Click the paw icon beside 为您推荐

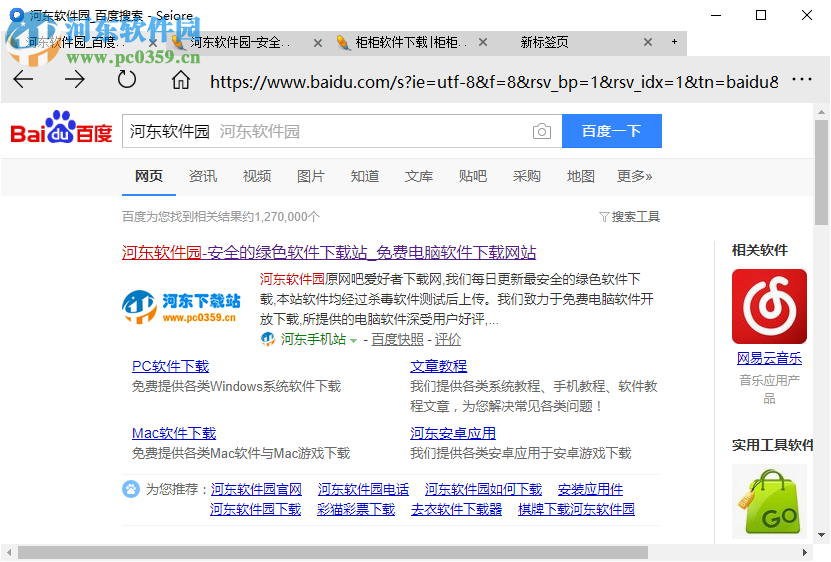pos(130,489)
